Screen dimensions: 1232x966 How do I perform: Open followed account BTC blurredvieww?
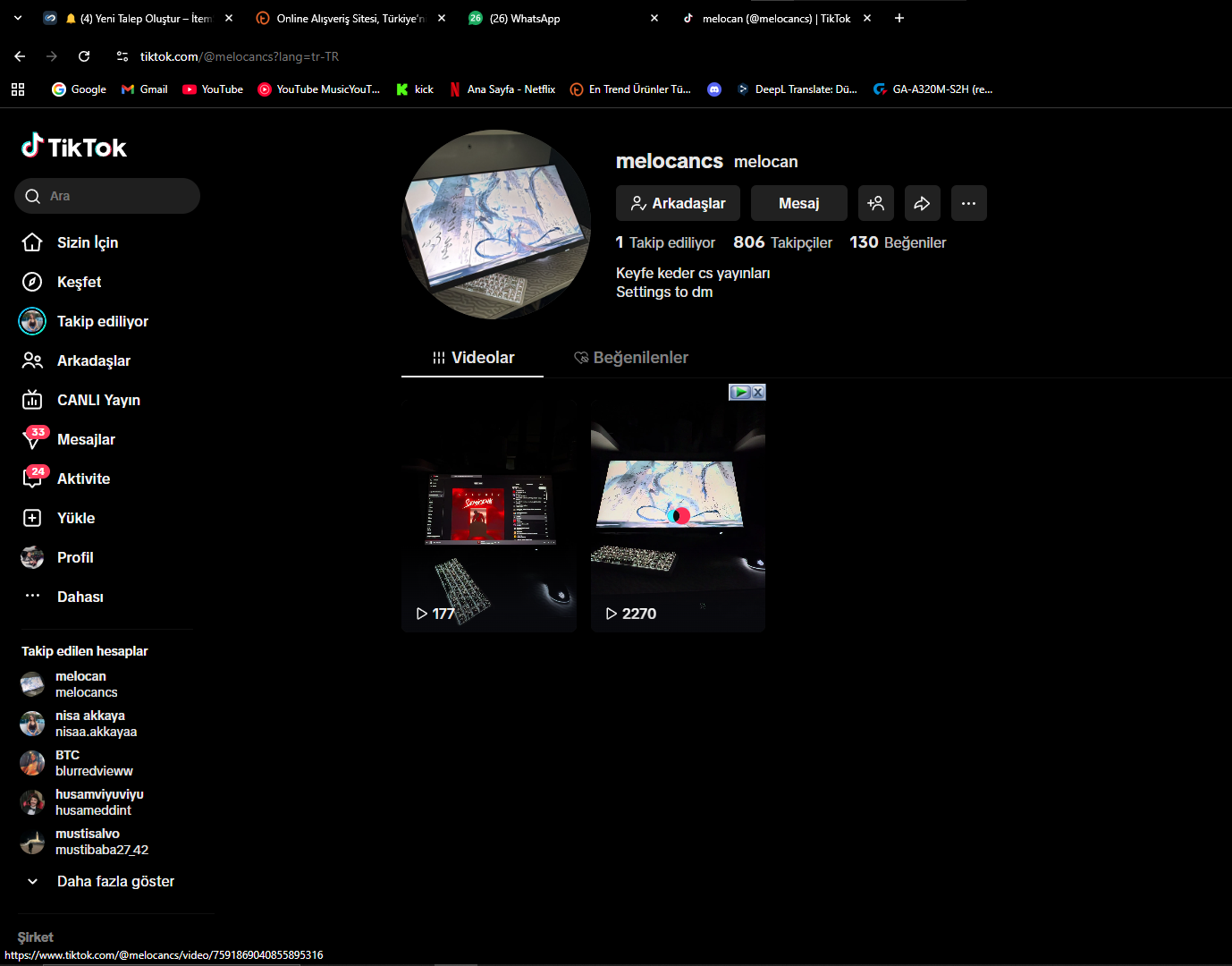coord(77,763)
